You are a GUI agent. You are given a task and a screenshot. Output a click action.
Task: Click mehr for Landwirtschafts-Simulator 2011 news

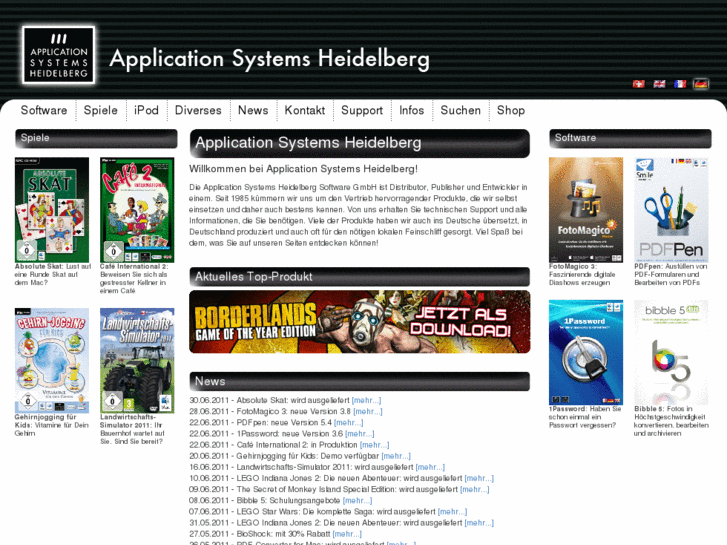click(430, 467)
